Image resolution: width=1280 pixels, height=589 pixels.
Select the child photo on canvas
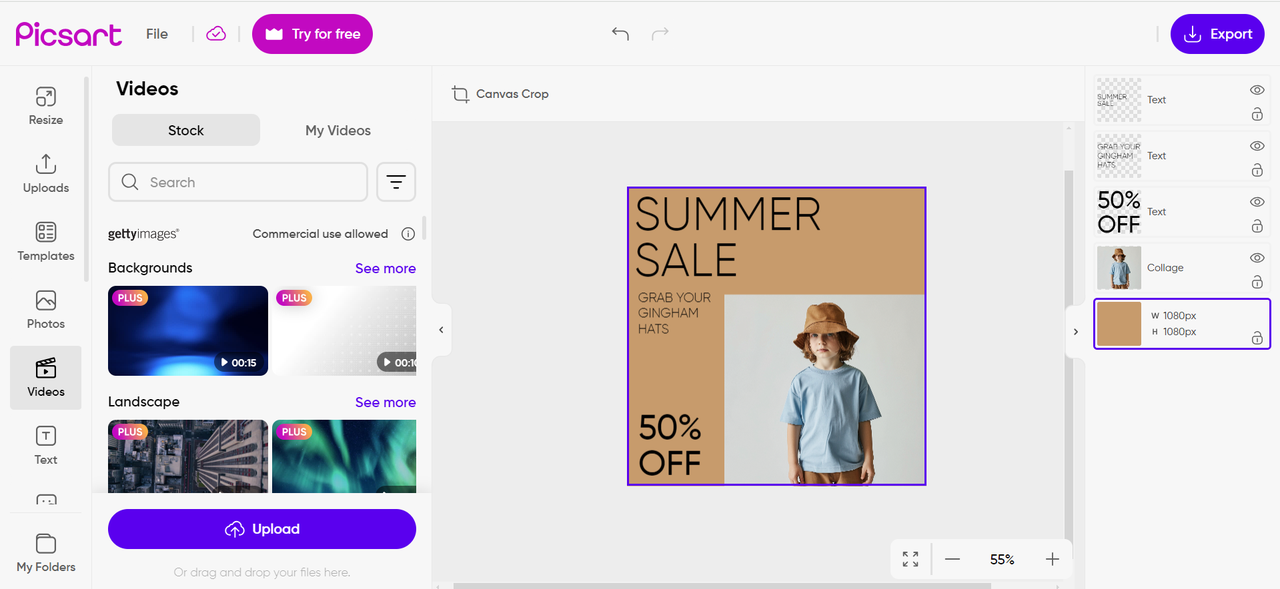[x=824, y=390]
